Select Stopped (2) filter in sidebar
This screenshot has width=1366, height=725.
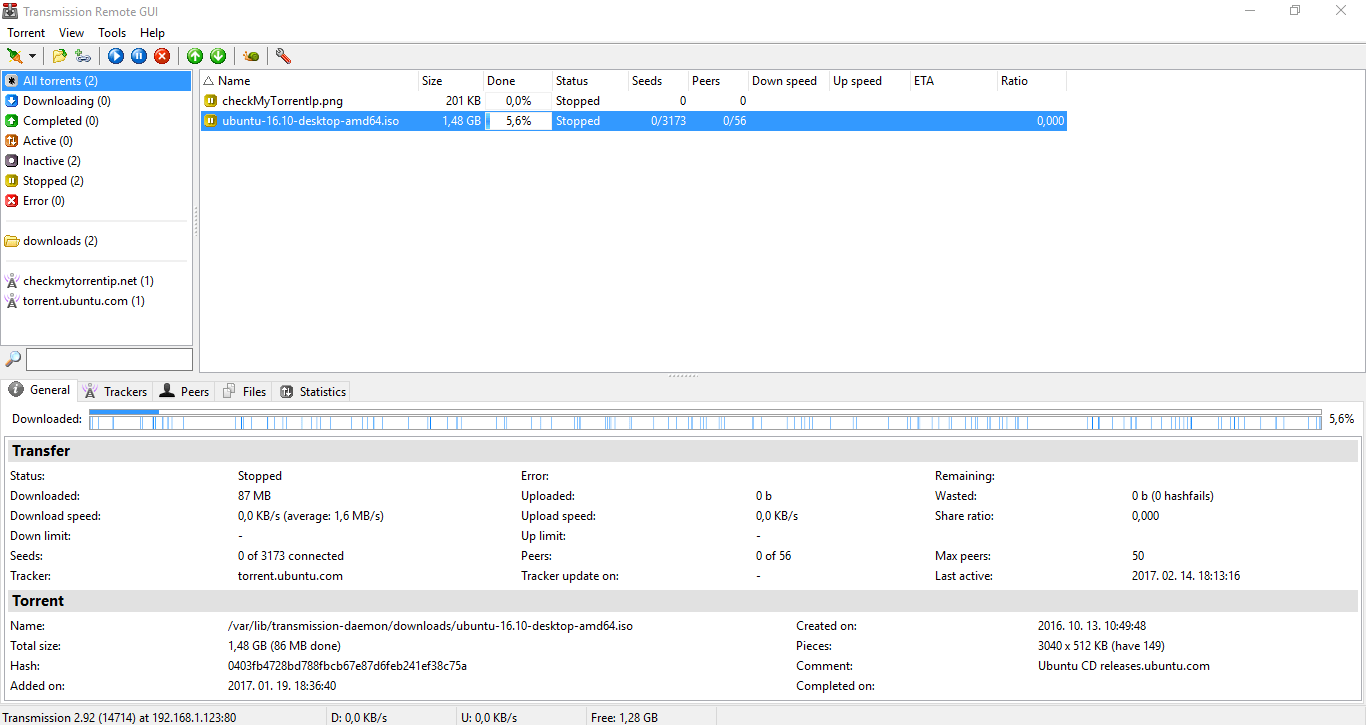tap(53, 181)
